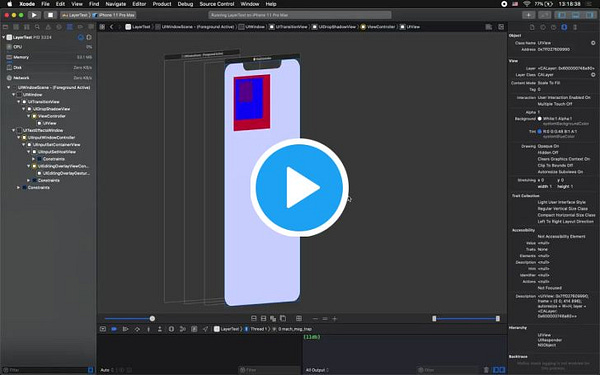Click the iPhone 11 Pro Max destination selector
600x375 pixels.
(114, 15)
